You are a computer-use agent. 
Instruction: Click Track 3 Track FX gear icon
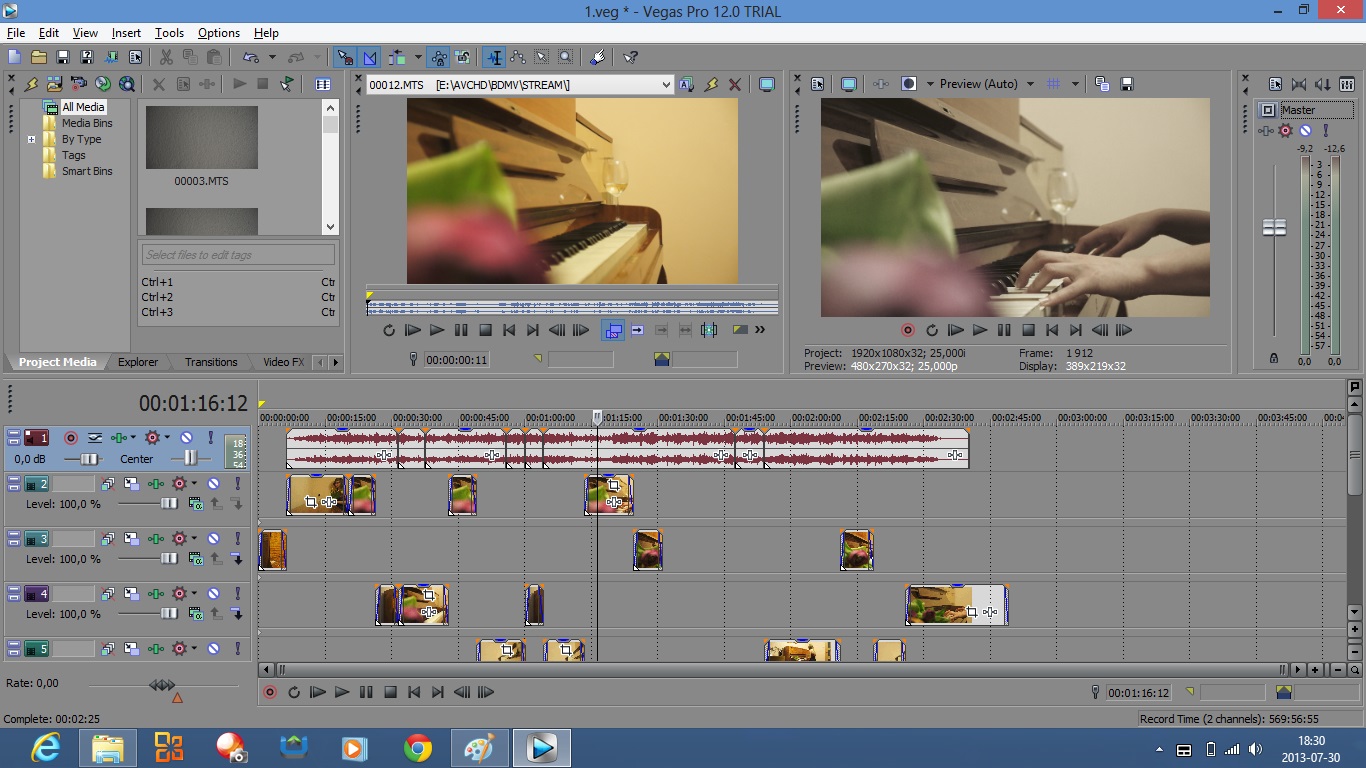180,538
